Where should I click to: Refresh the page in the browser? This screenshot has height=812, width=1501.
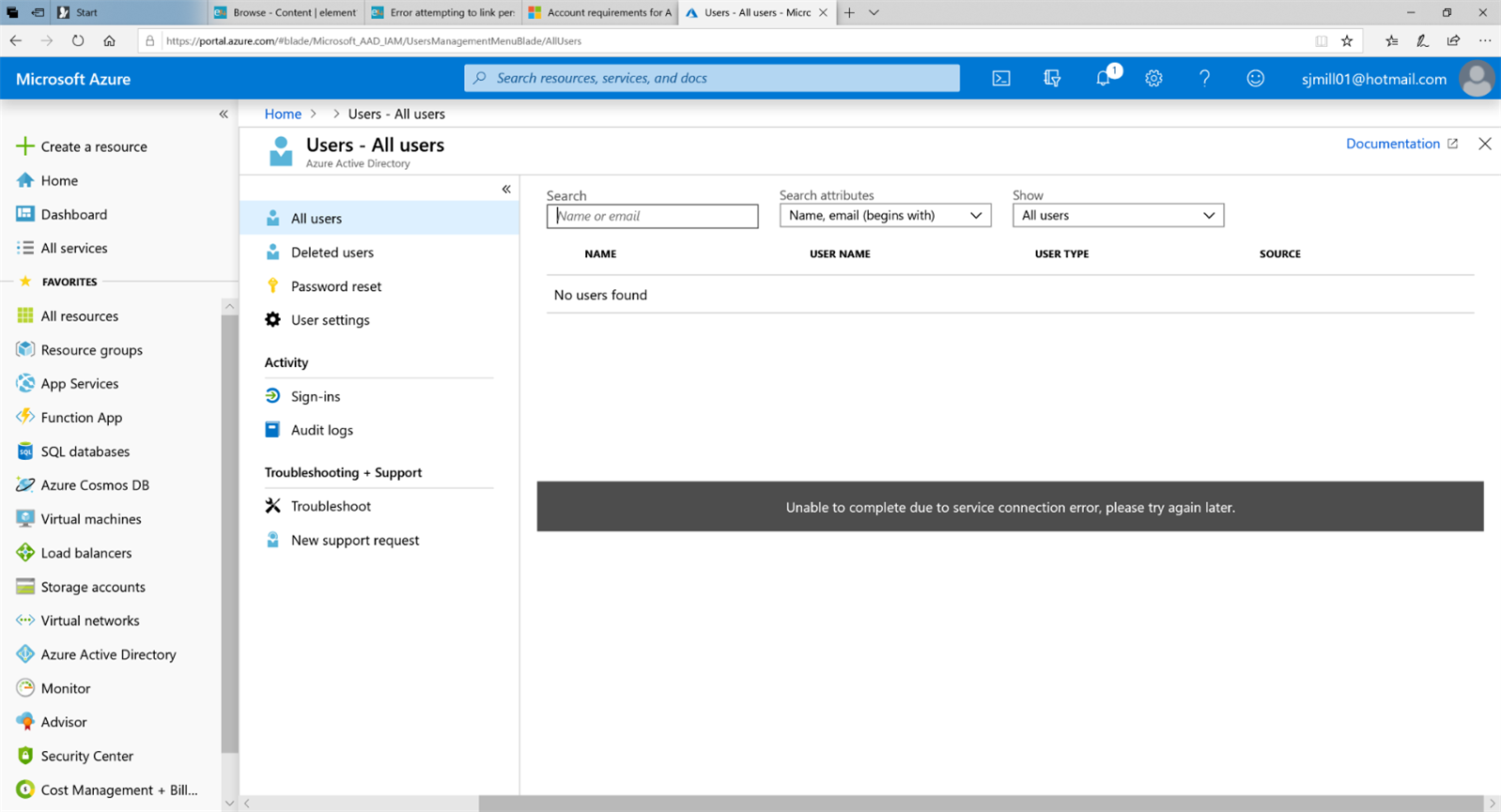[x=78, y=40]
